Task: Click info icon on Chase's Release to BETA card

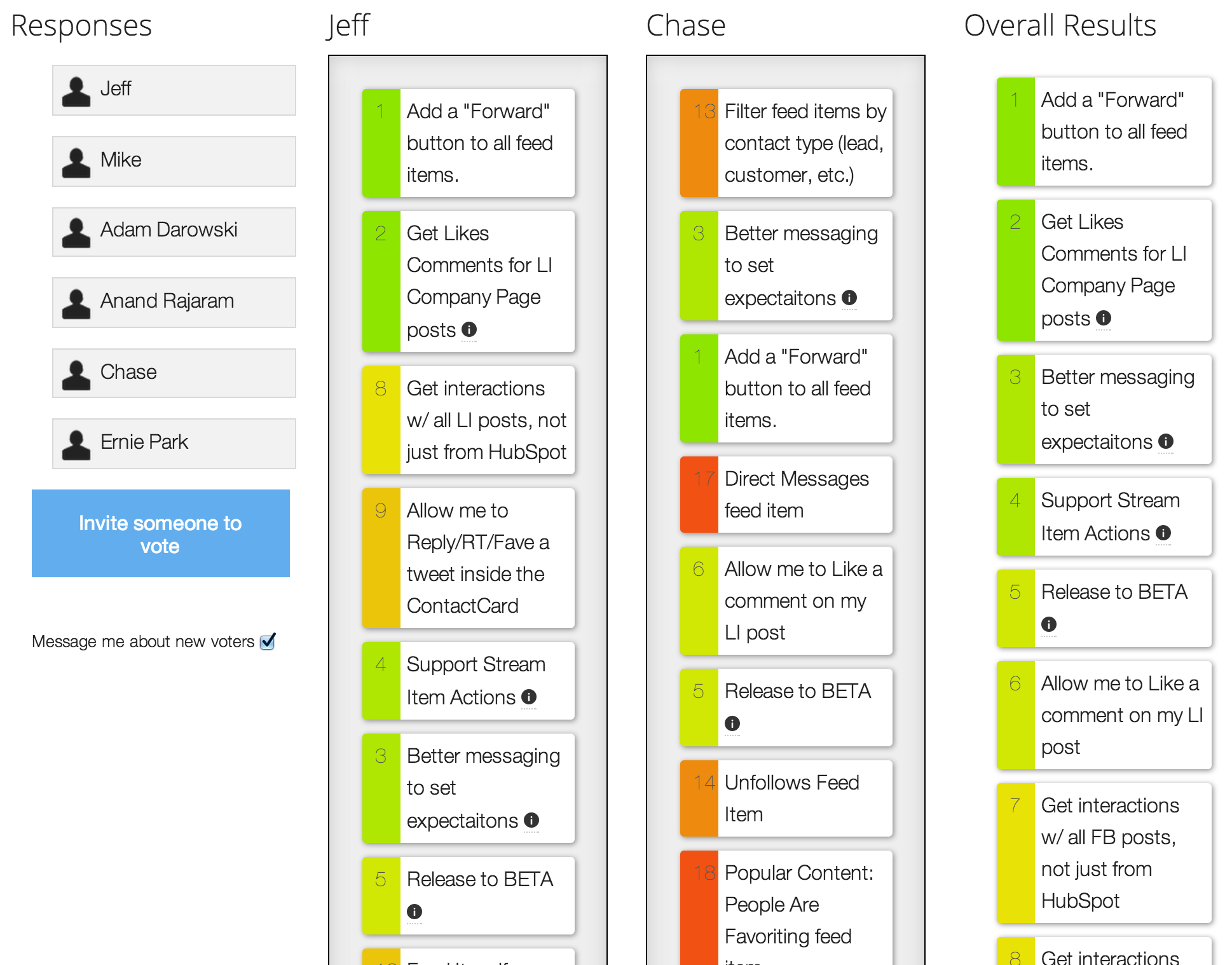Action: tap(732, 723)
